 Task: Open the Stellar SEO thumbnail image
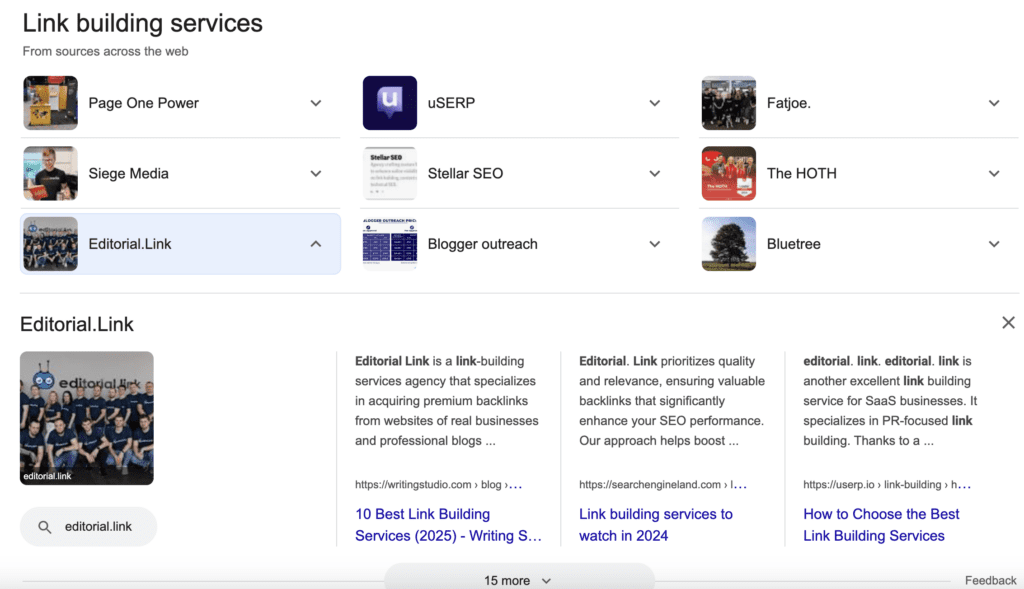390,173
